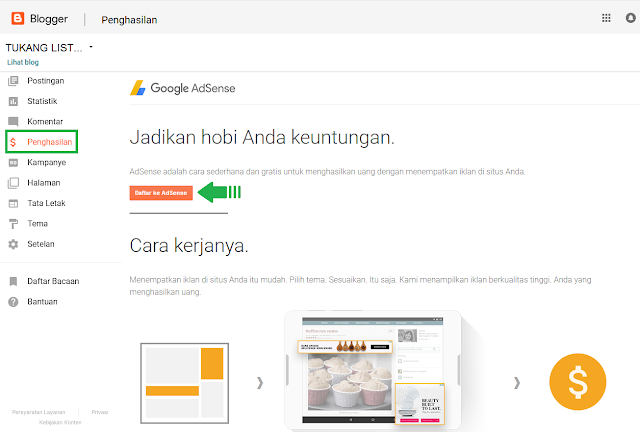
Task: Open the Tema menu item
Action: tap(38, 224)
